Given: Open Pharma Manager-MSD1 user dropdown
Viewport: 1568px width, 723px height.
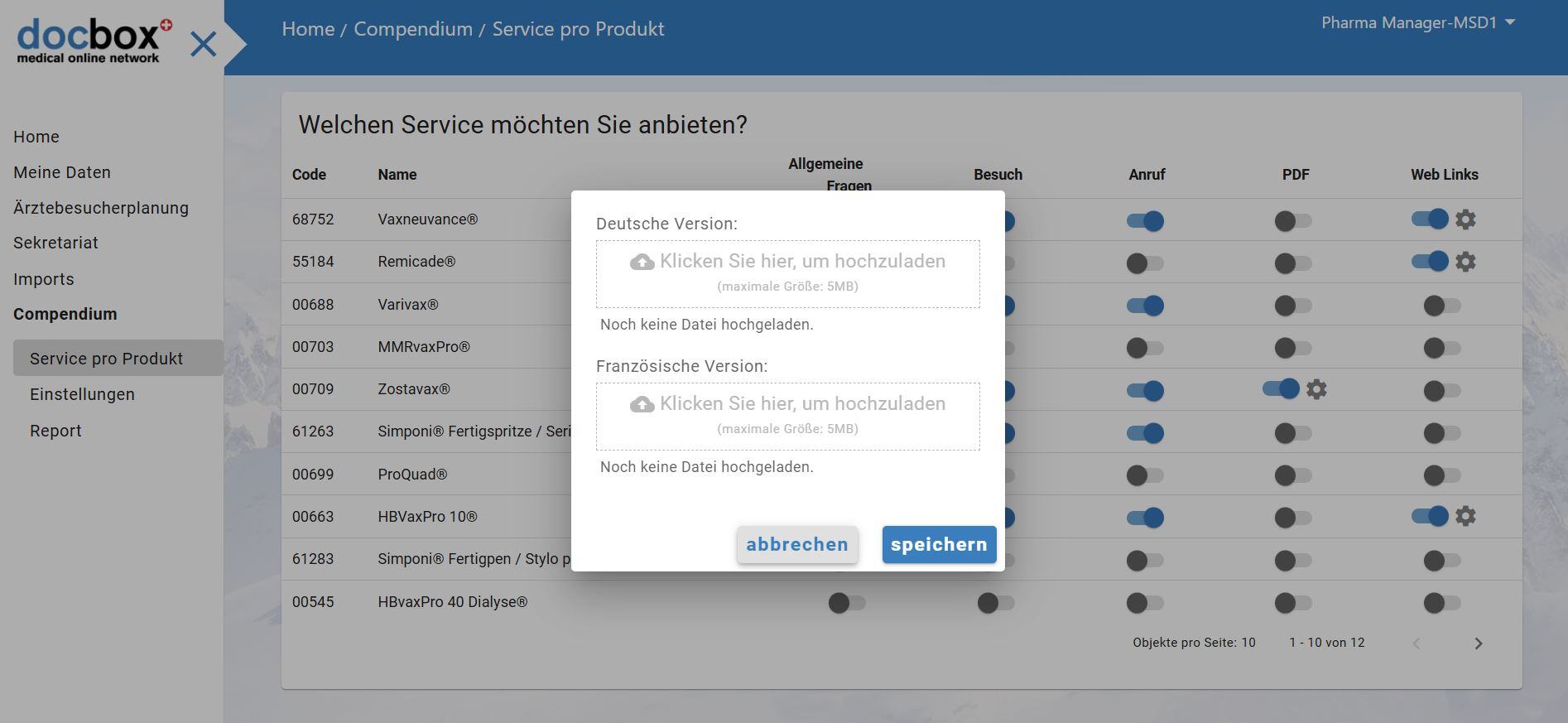Looking at the screenshot, I should (x=1417, y=23).
